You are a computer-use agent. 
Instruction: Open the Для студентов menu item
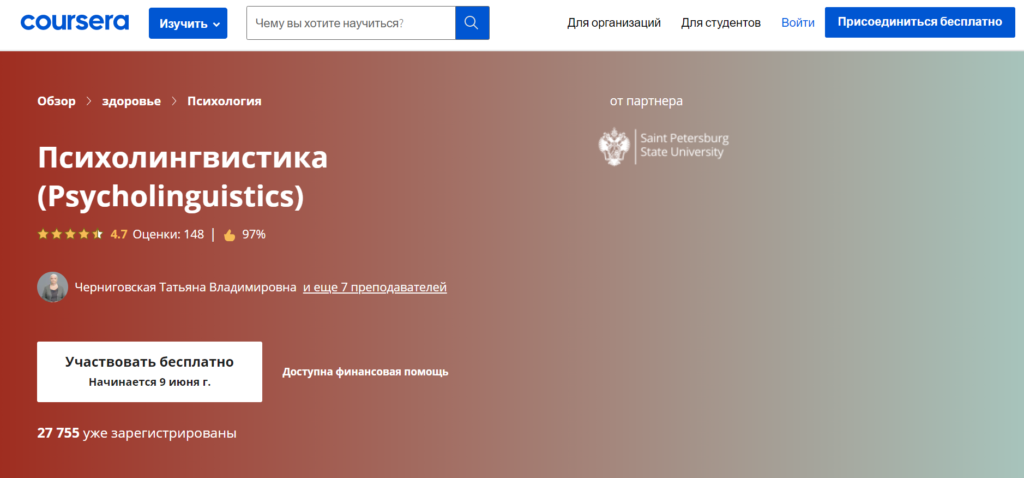[x=721, y=22]
